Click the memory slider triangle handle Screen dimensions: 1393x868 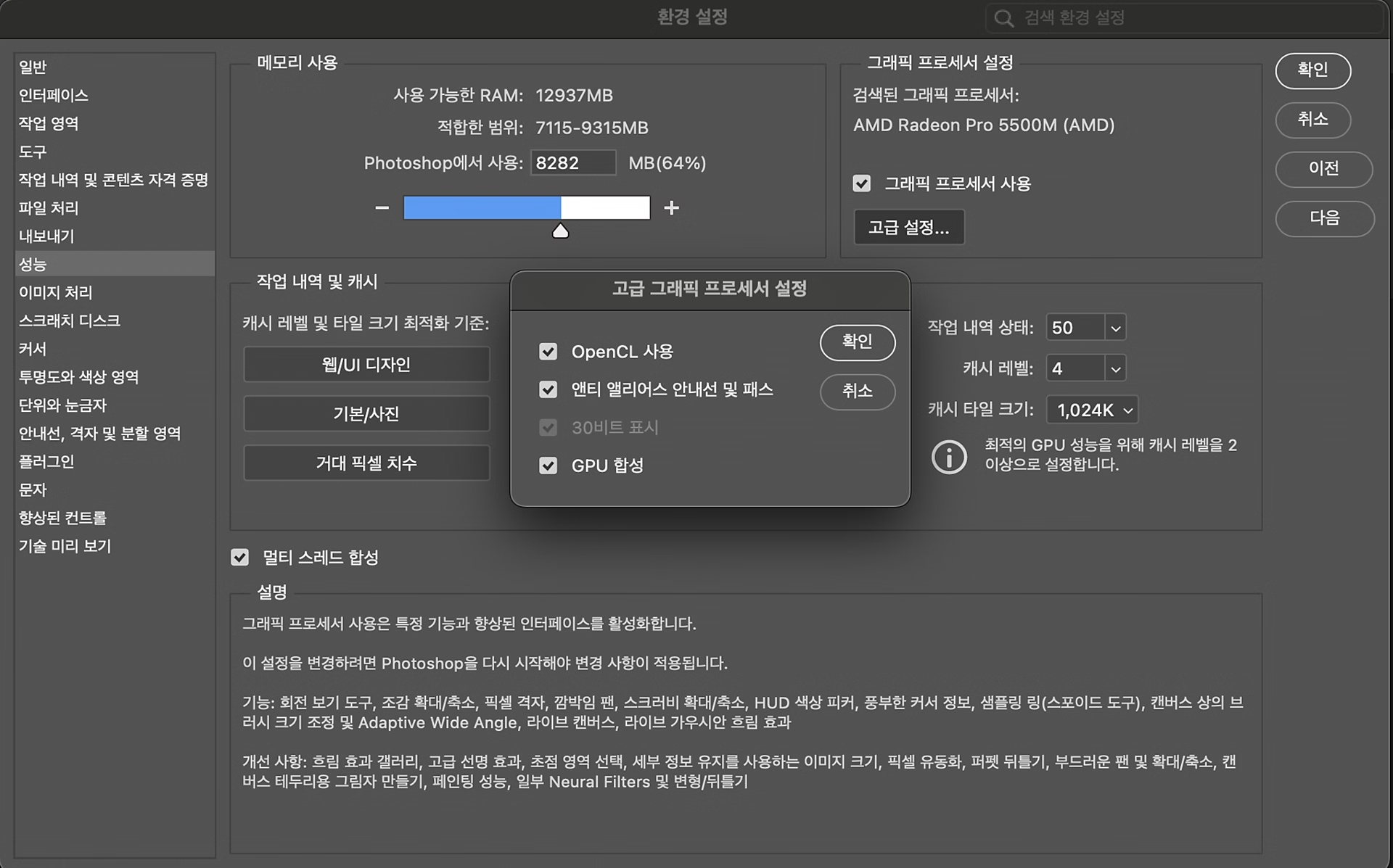[x=560, y=231]
